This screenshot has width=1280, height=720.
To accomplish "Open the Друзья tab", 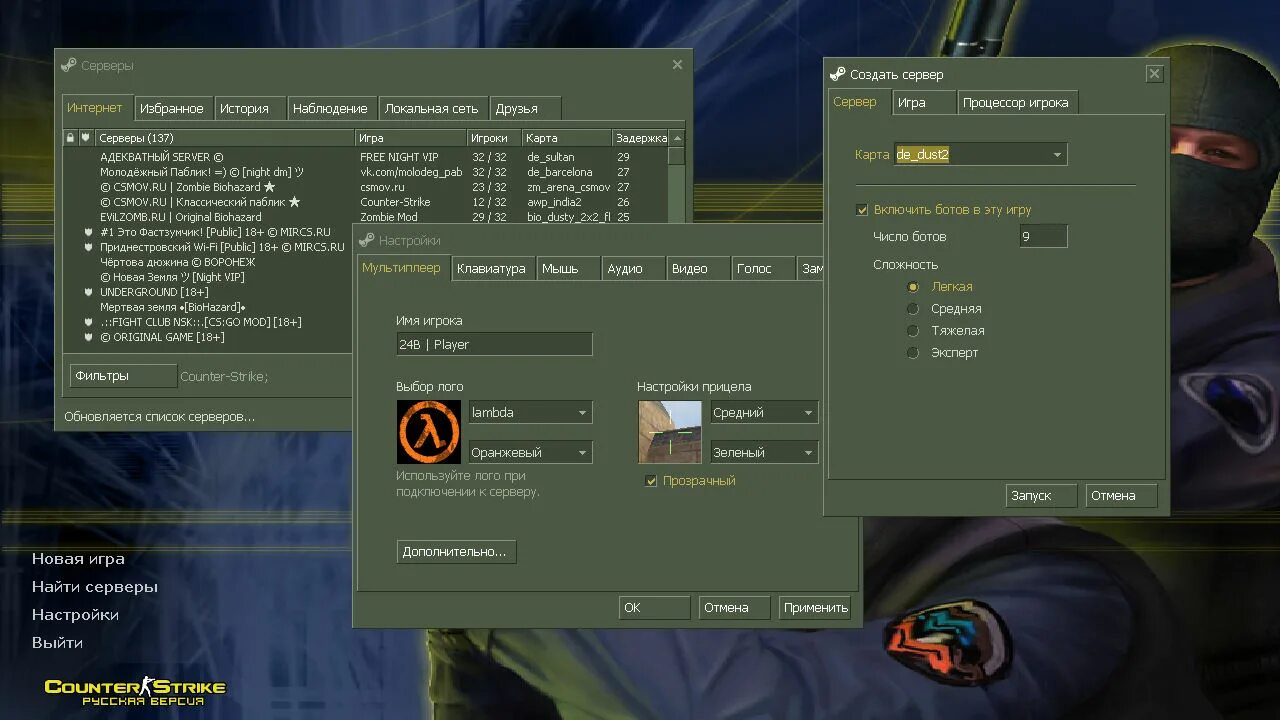I will [x=525, y=108].
